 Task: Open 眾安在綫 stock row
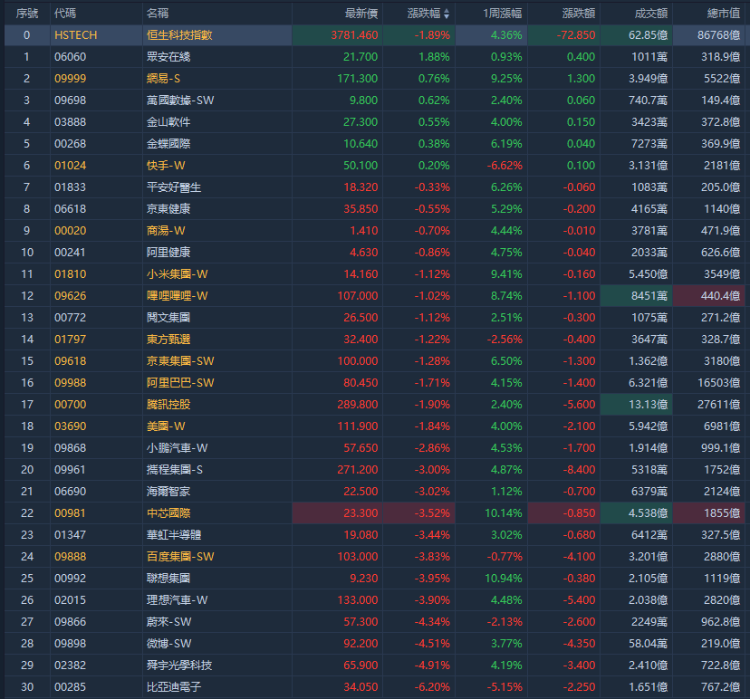(x=375, y=57)
